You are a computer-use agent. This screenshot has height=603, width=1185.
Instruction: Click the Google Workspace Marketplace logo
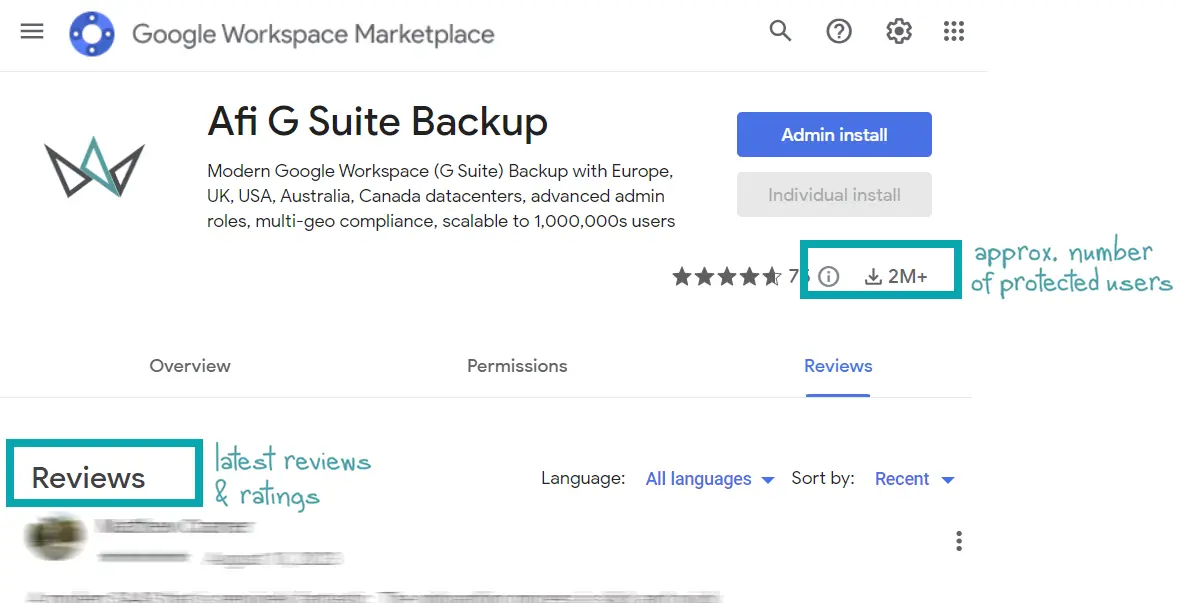[x=93, y=33]
